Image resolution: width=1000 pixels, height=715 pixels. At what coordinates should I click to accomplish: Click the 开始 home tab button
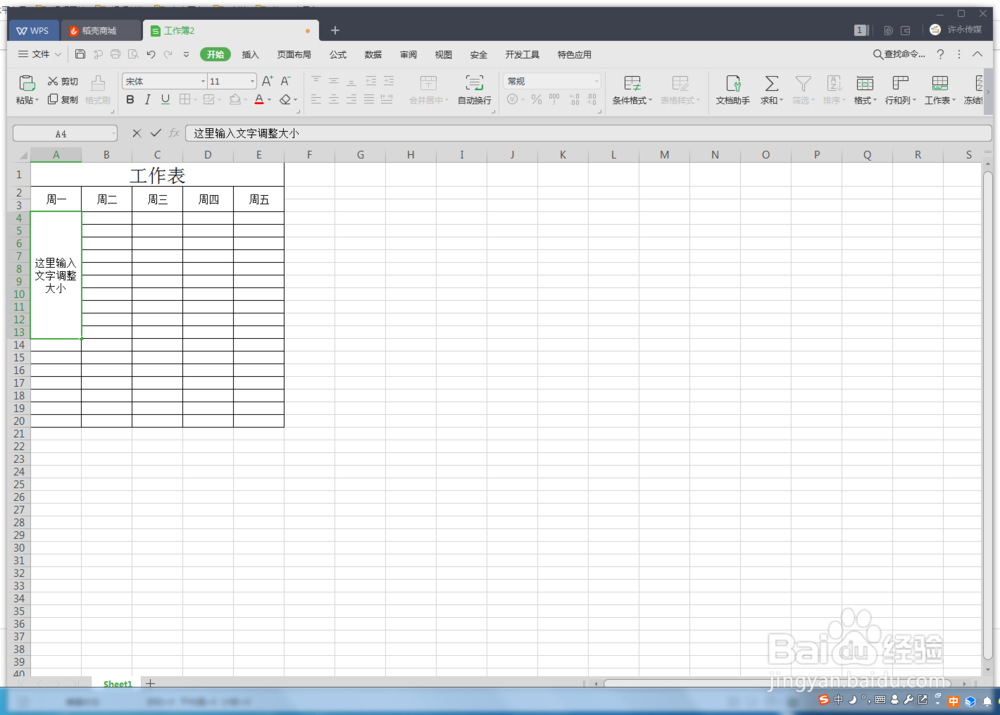(x=216, y=54)
